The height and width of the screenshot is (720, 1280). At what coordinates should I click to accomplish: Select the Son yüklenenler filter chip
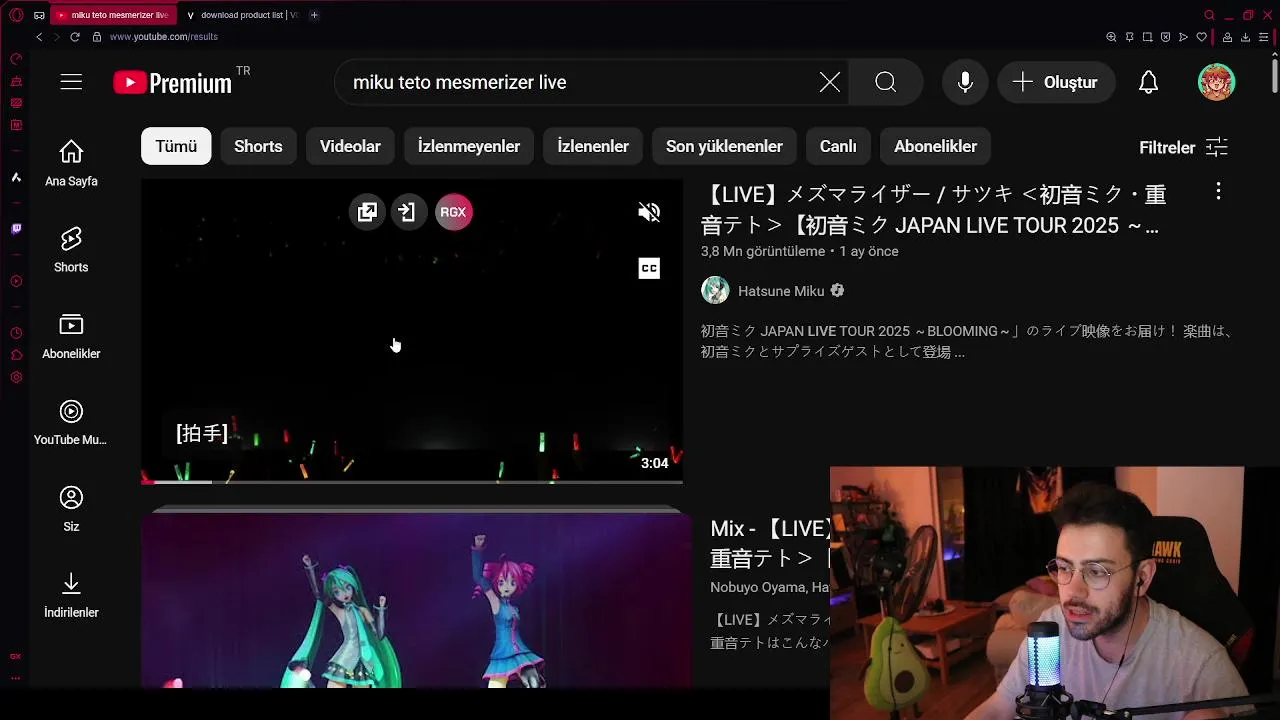pyautogui.click(x=724, y=146)
